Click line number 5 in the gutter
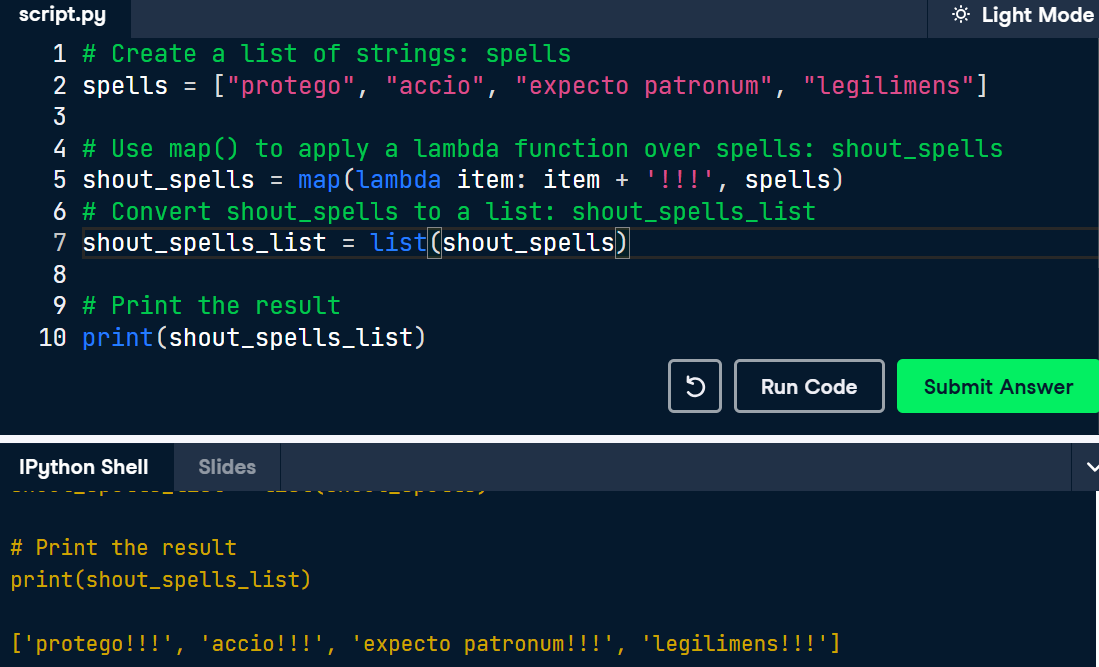1099x667 pixels. (x=60, y=180)
